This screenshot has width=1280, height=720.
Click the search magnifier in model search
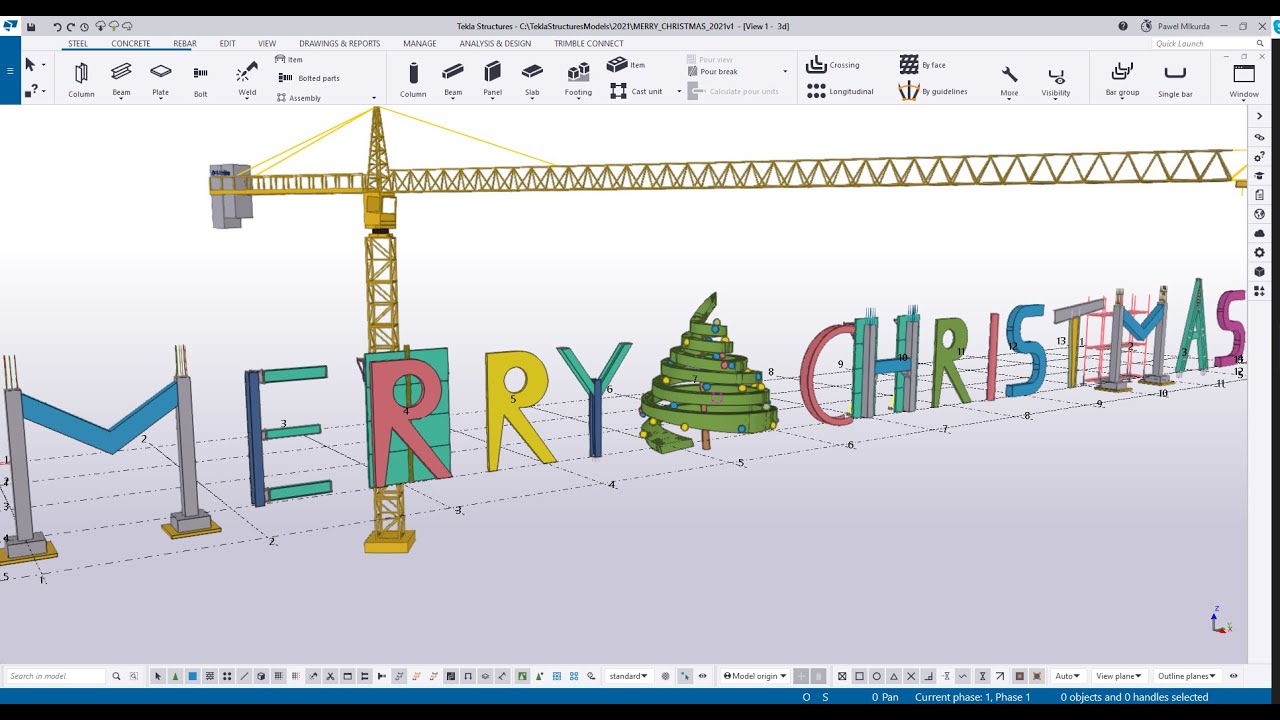coord(116,676)
